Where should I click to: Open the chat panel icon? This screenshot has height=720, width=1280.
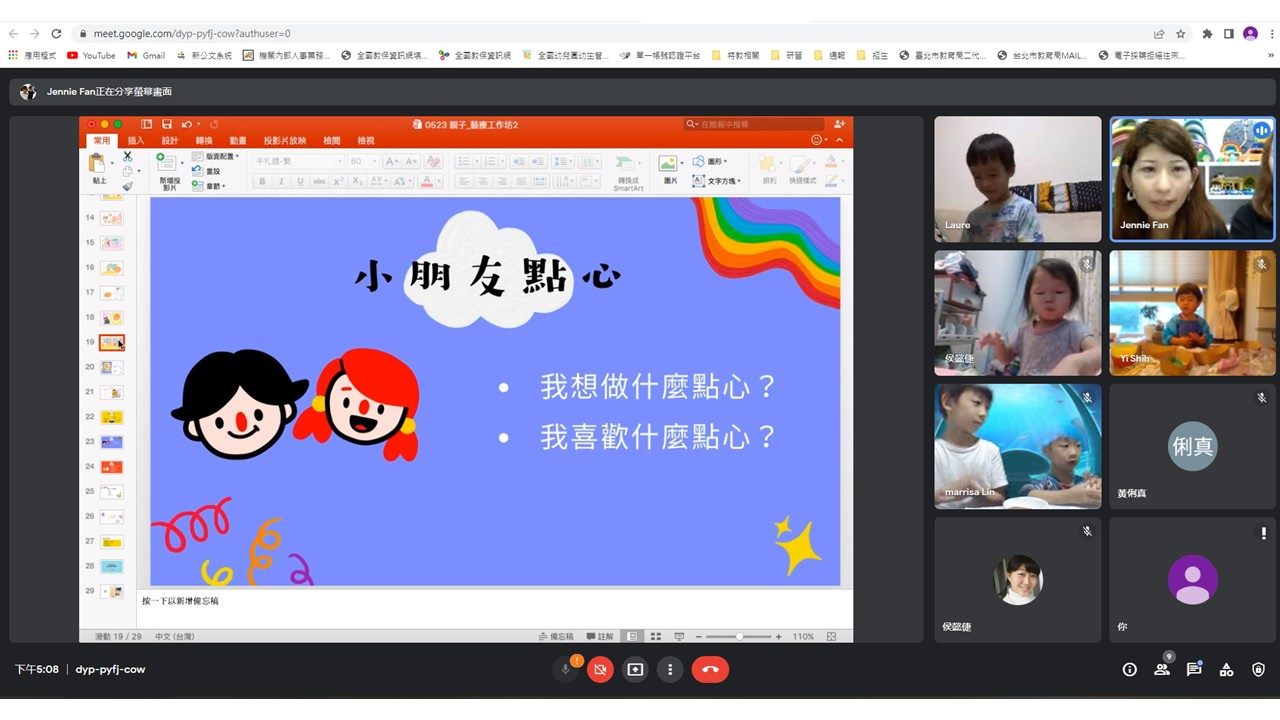click(1194, 670)
